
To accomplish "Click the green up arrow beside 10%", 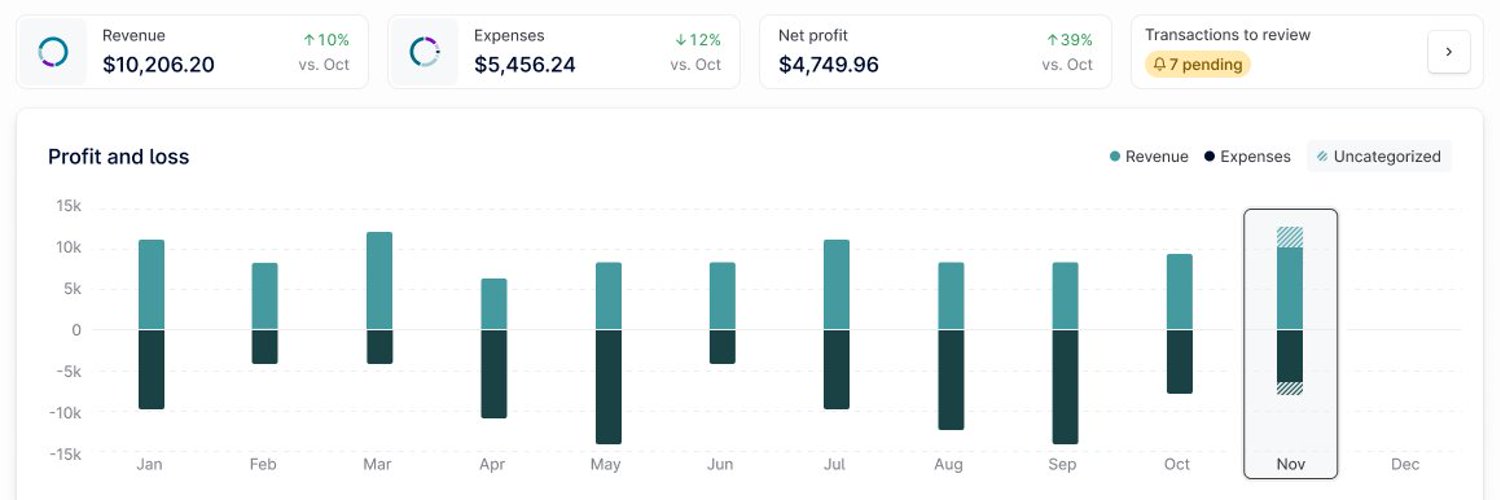I will click(310, 40).
